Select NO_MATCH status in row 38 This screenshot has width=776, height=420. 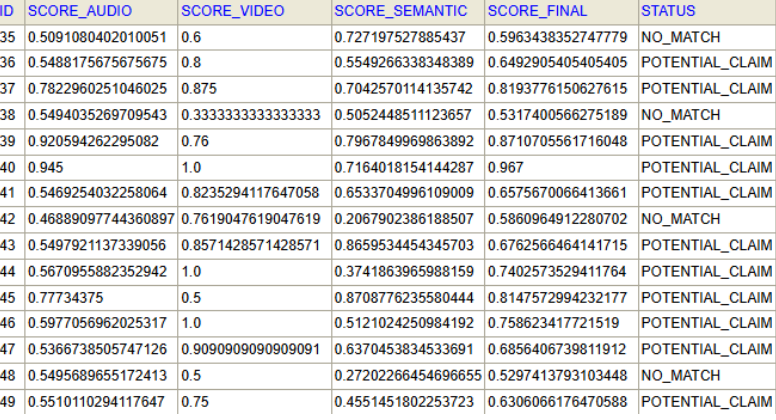(680, 115)
